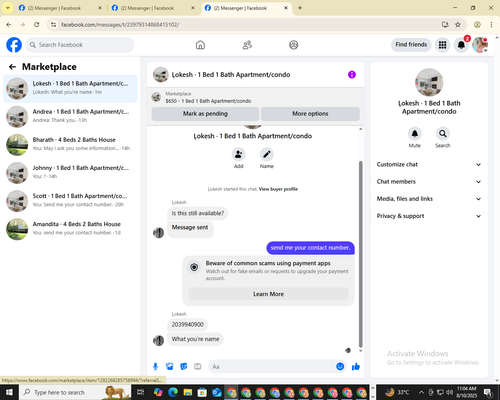Open the Facebook menu grid icon
This screenshot has width=500, height=400.
(442, 45)
